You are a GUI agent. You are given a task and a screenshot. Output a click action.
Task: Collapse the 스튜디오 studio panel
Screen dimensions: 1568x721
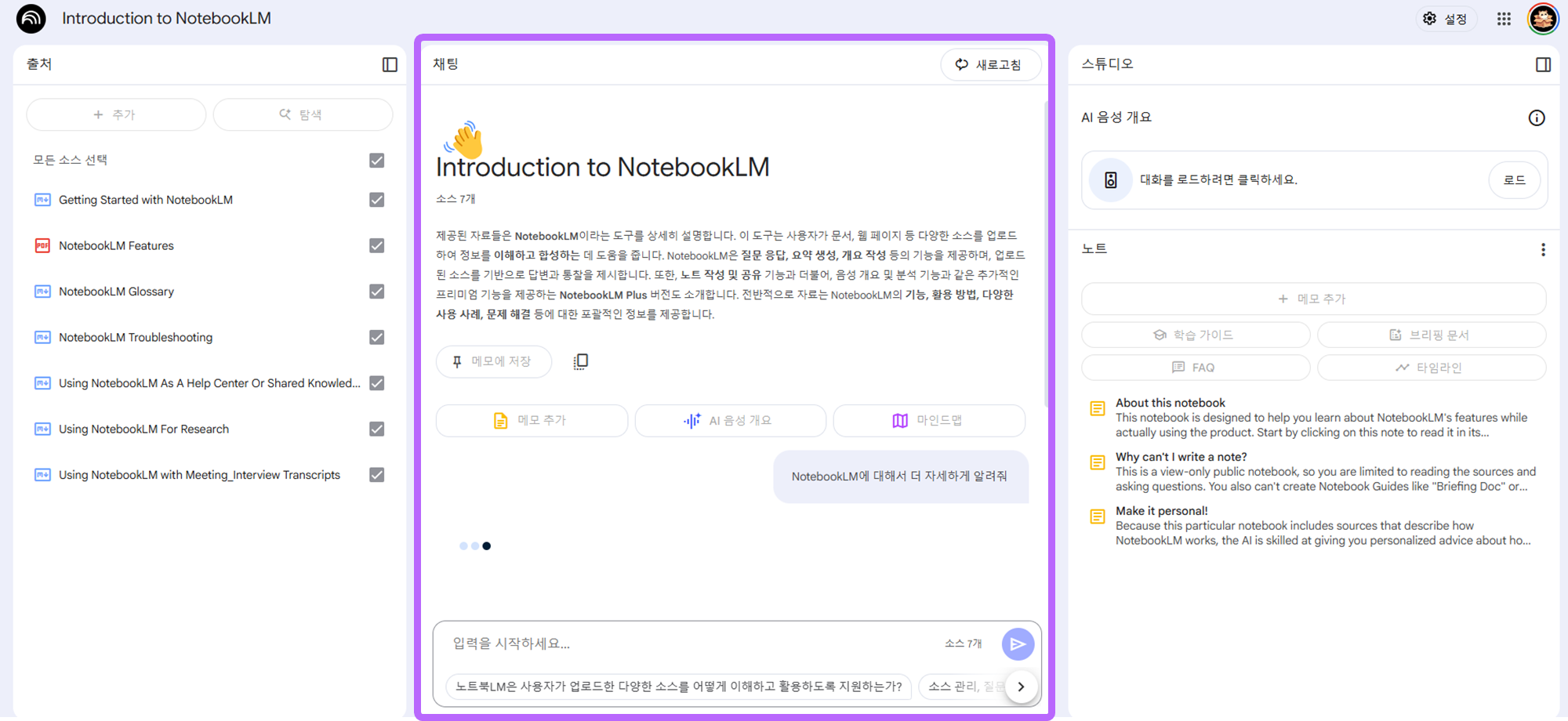coord(1543,64)
